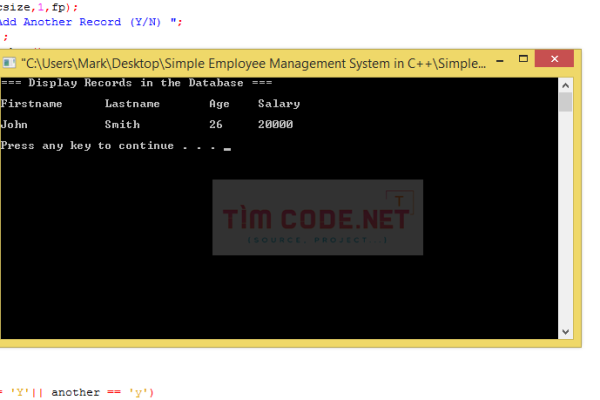The image size is (600, 400).
Task: Minimize the console window
Action: [500, 60]
